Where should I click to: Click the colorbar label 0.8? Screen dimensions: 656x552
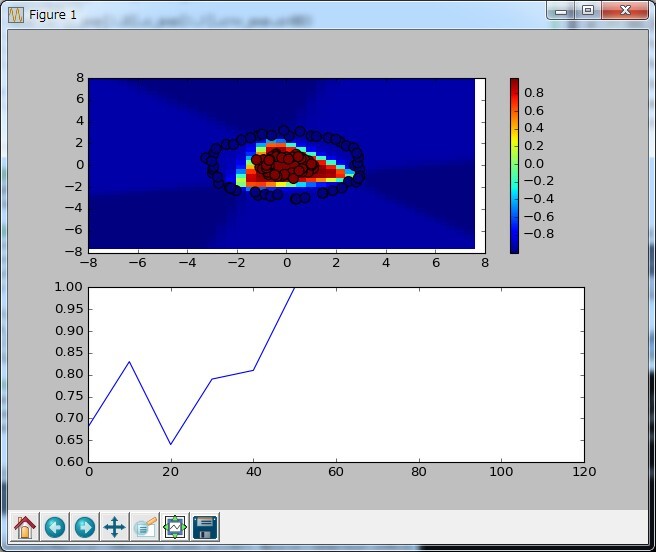point(534,93)
